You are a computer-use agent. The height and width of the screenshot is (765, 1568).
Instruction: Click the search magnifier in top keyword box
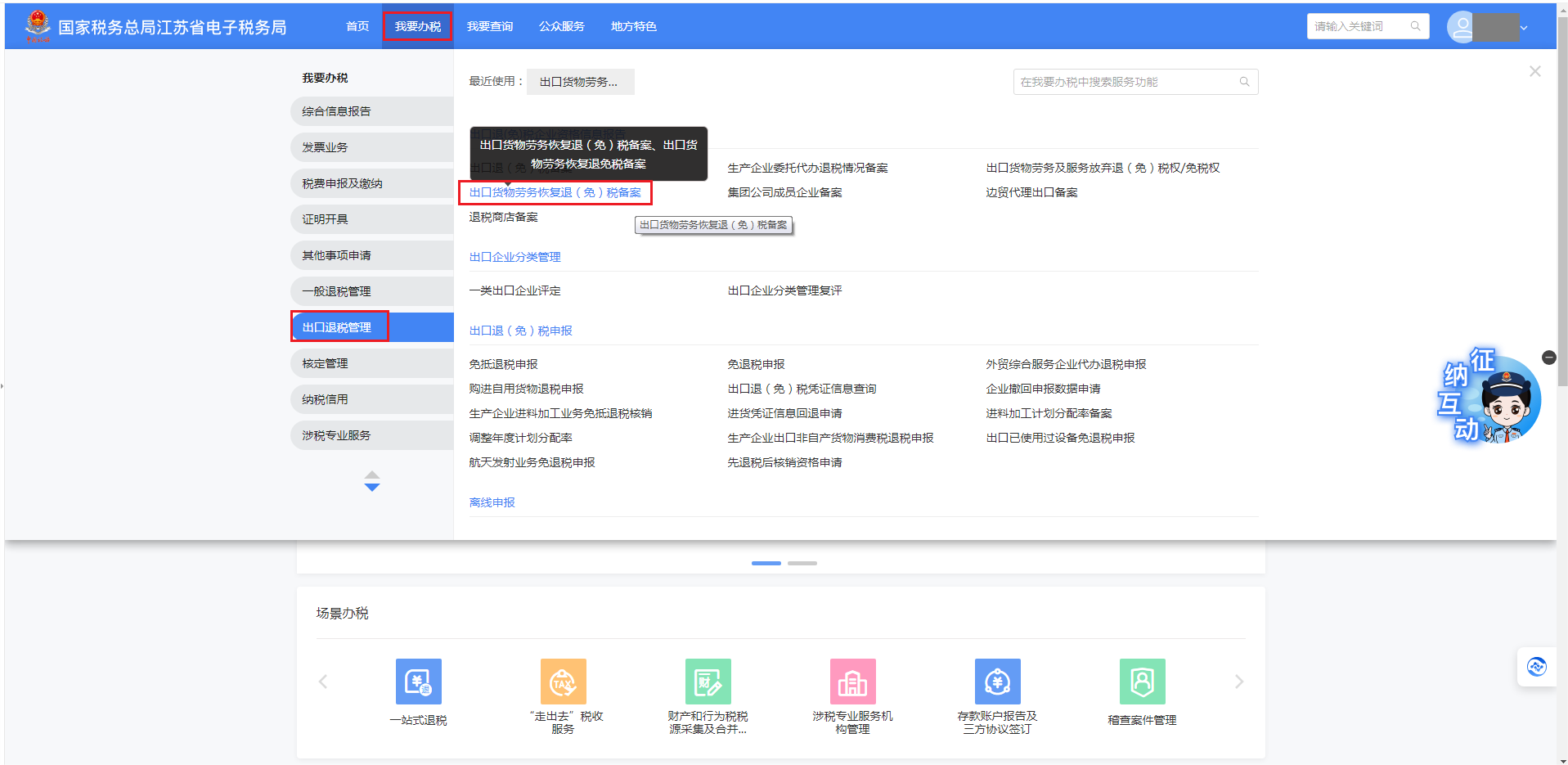coord(1415,26)
